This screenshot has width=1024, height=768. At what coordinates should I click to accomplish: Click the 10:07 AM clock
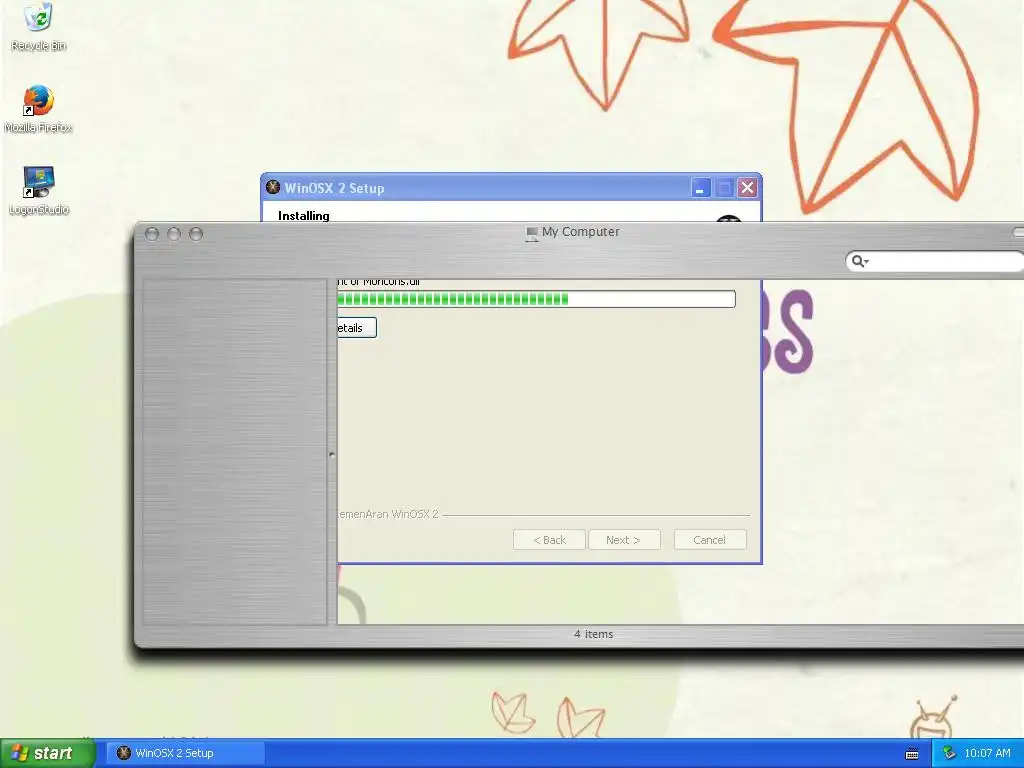coord(987,753)
